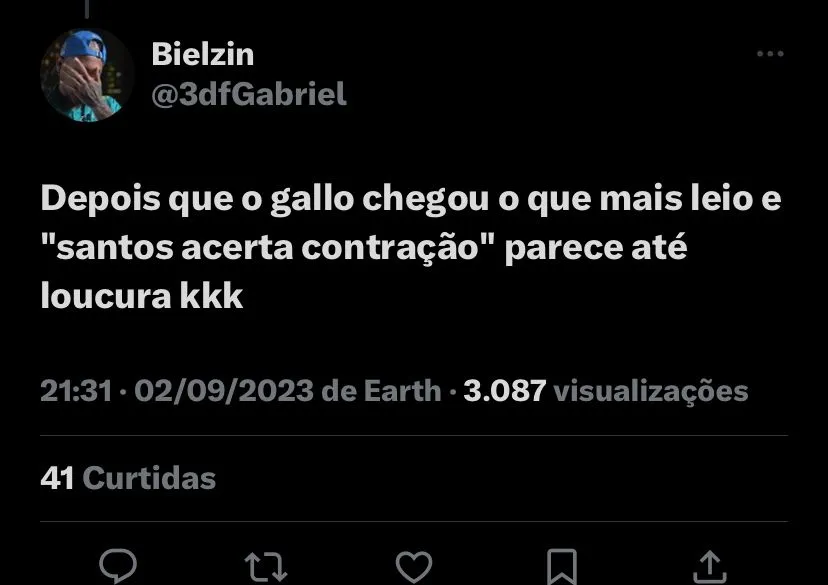The width and height of the screenshot is (828, 585).
Task: Save the tweet with the bookmark icon
Action: [561, 567]
